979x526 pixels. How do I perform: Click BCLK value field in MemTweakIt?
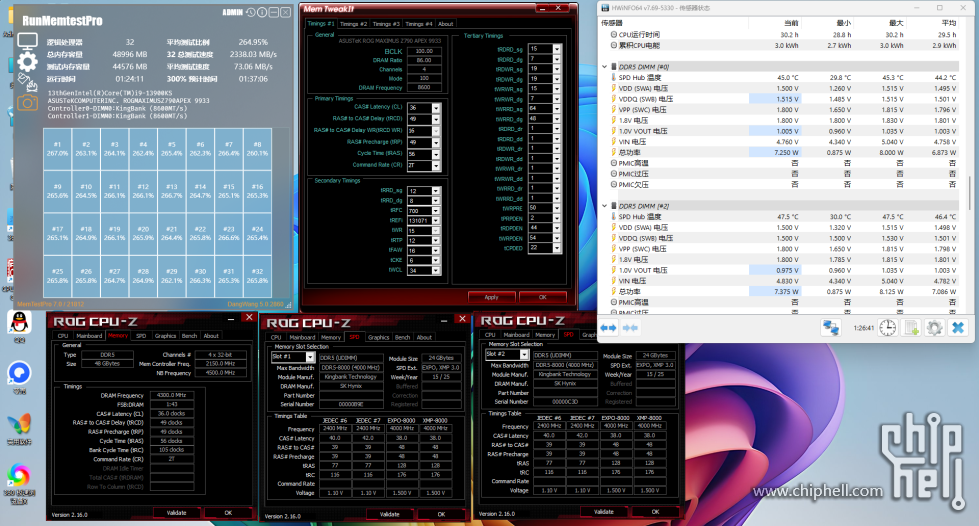point(424,51)
